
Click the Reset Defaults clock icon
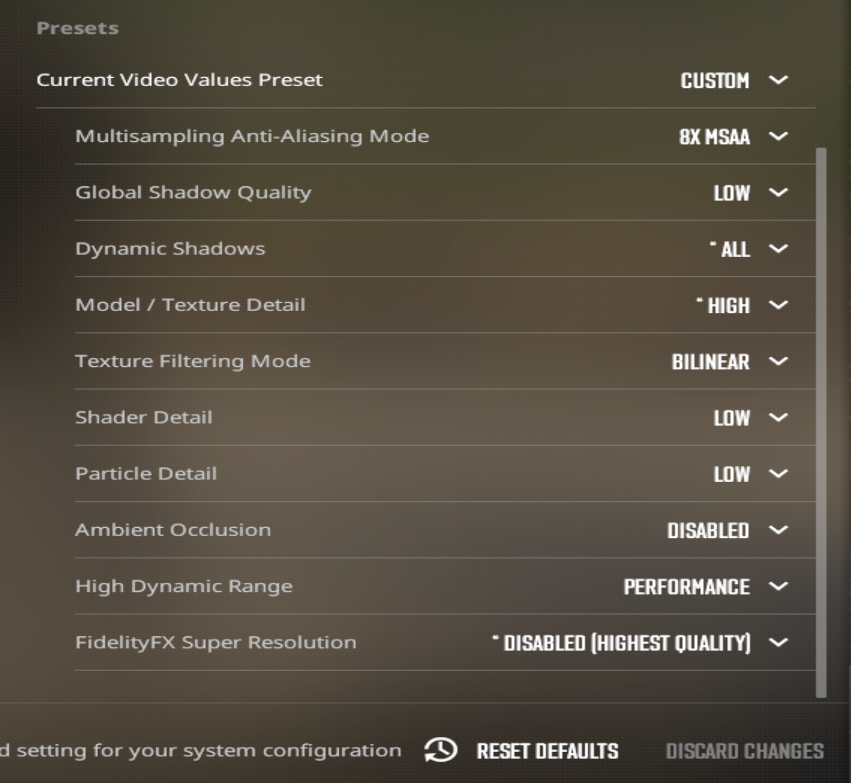[x=440, y=751]
